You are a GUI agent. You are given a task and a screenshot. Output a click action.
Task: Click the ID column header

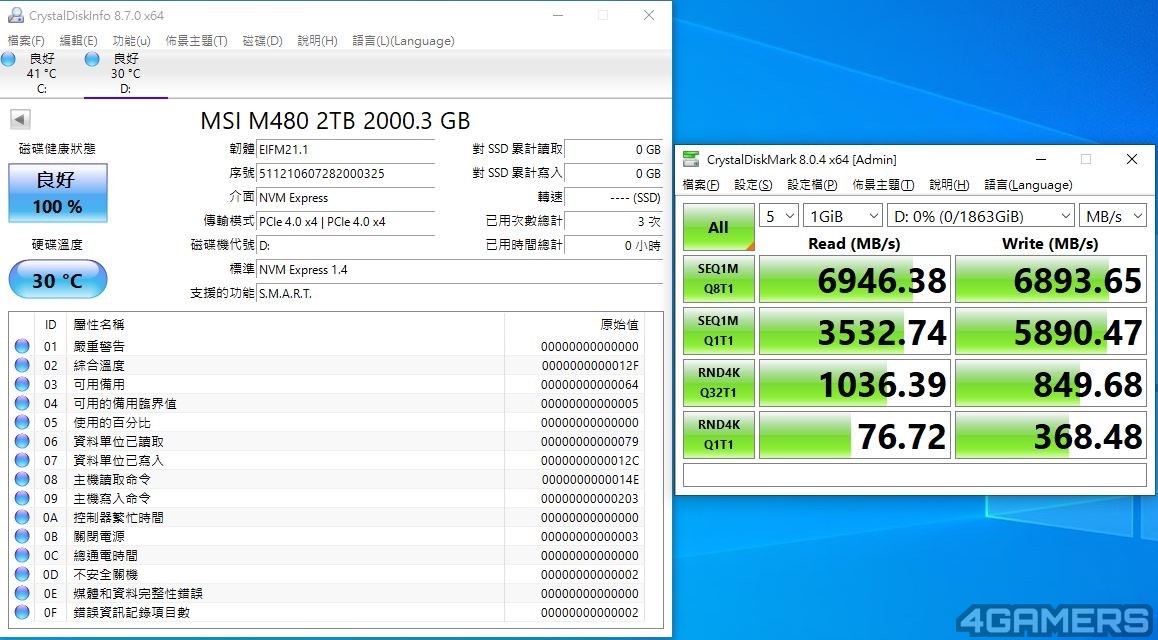[50, 325]
